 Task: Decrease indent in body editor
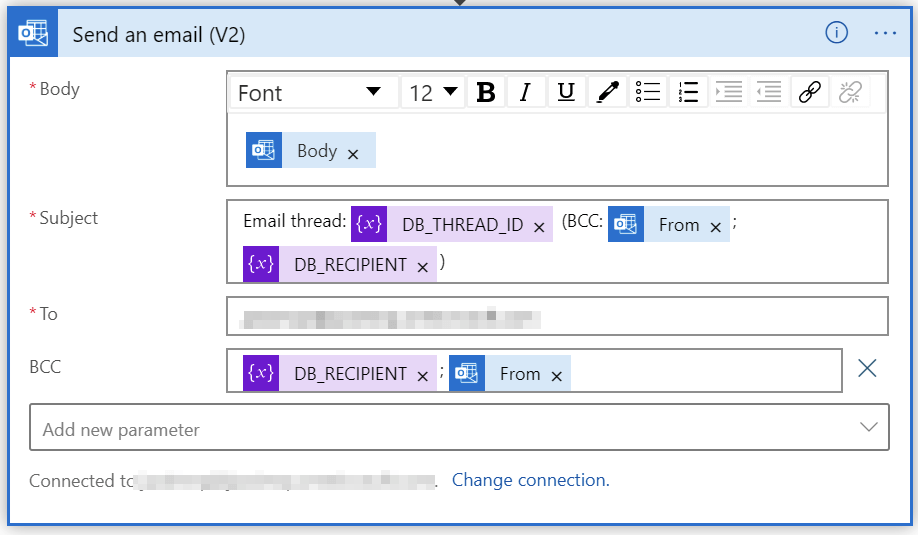coord(769,92)
